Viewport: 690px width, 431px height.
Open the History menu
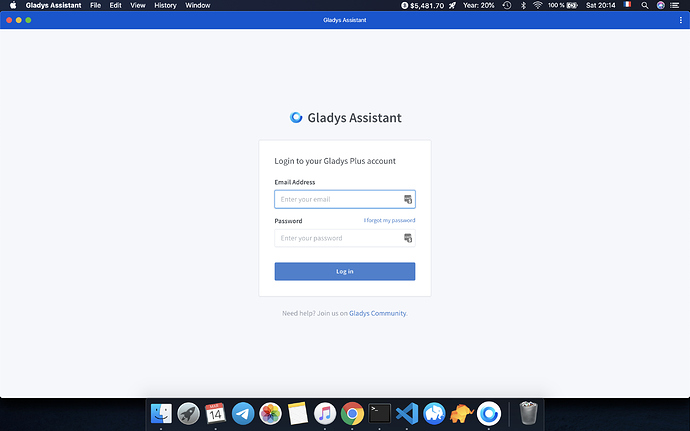click(165, 5)
